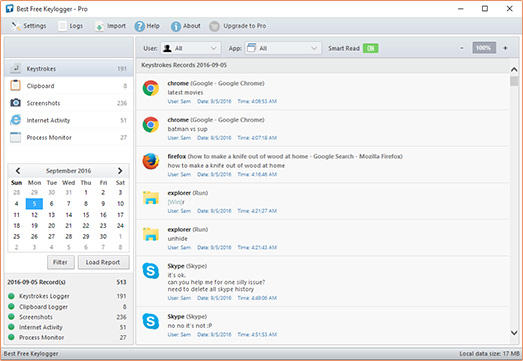523x361 pixels.
Task: Click 'need to delete all skype history' text
Action: [x=211, y=289]
